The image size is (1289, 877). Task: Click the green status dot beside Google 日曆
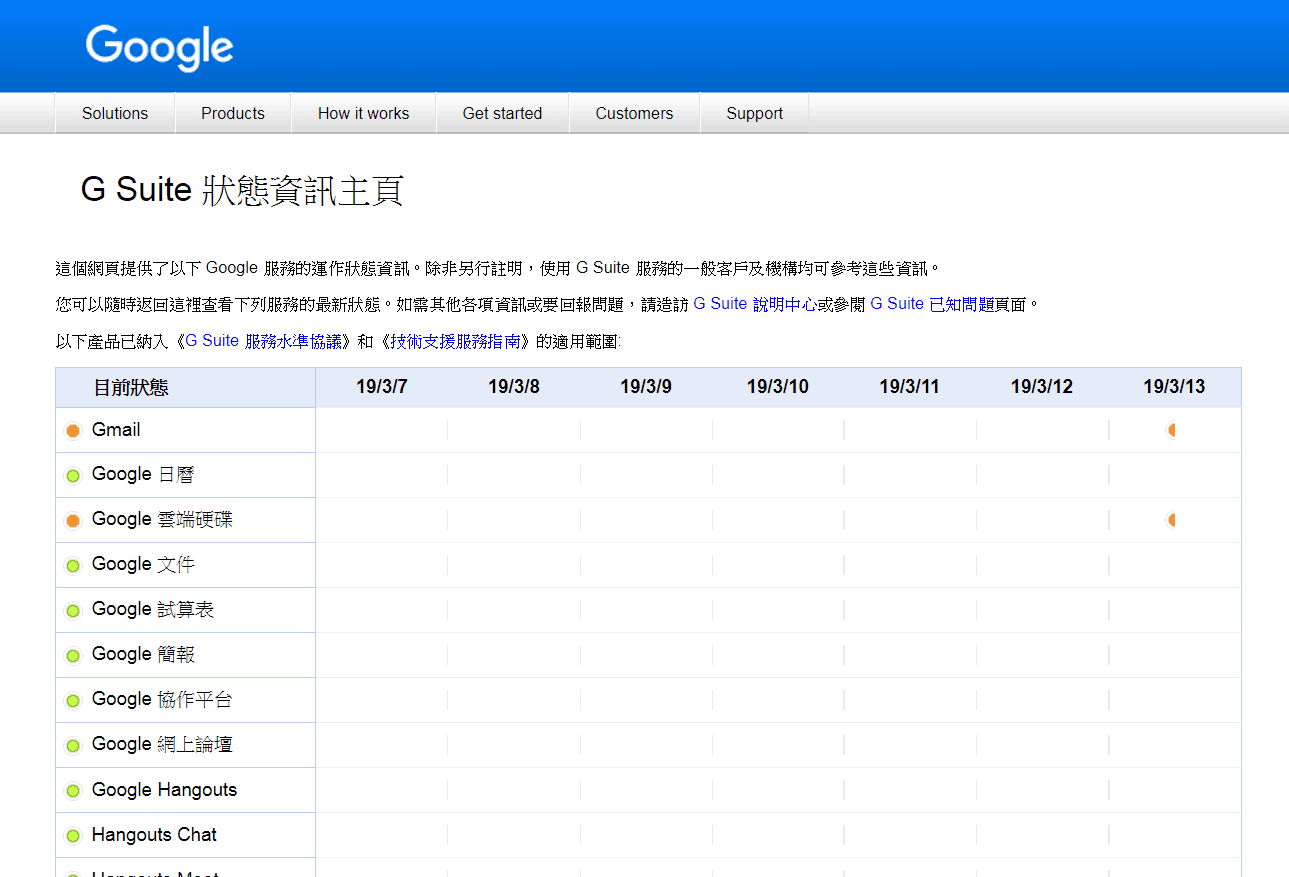click(73, 476)
